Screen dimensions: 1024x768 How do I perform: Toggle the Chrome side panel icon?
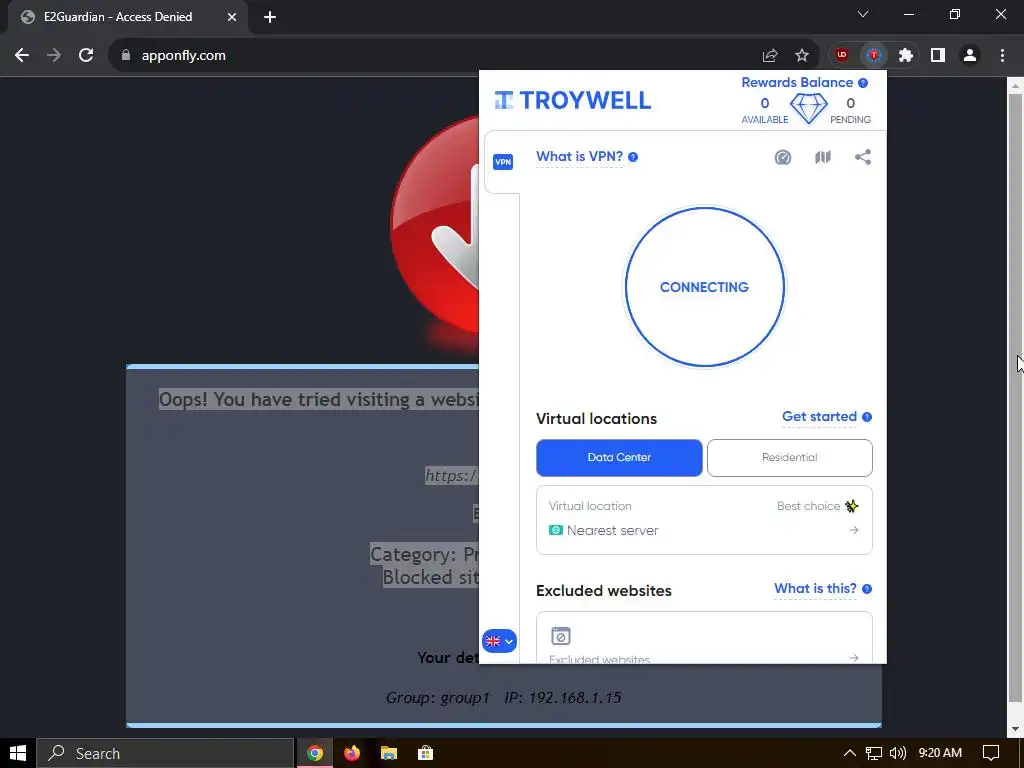(x=938, y=56)
